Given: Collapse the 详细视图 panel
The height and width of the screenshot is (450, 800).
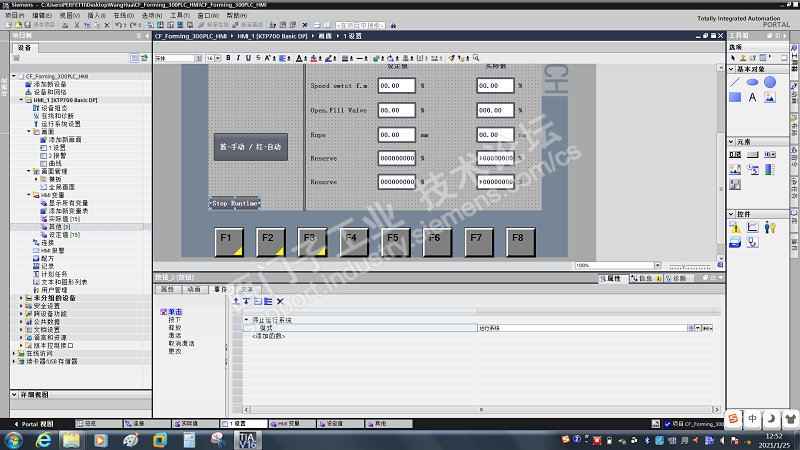Looking at the screenshot, I should [x=14, y=394].
